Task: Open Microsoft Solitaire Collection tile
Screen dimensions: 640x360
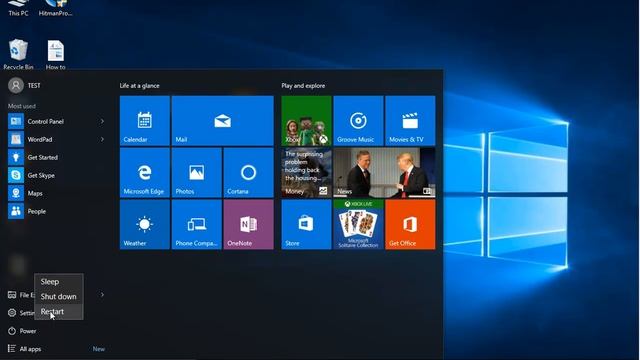Action: coord(358,224)
